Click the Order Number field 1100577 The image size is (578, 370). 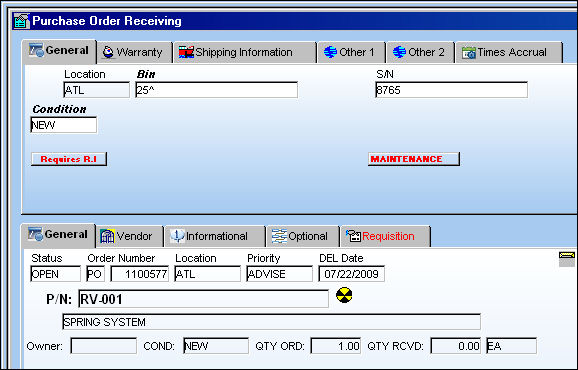point(140,274)
